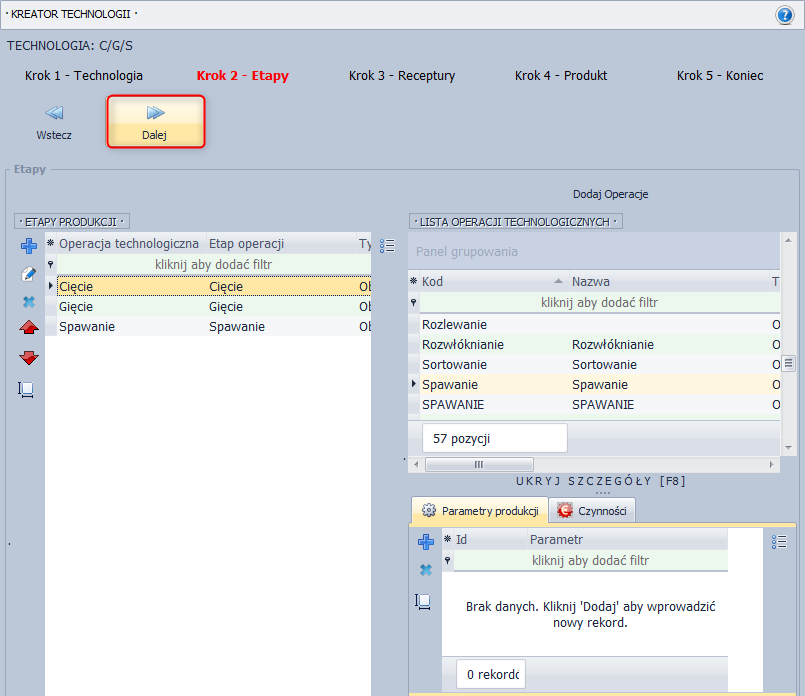Collapse details via UKRYJ SZCZEGÓŁY [F8]
This screenshot has height=696, width=805.
(x=600, y=481)
